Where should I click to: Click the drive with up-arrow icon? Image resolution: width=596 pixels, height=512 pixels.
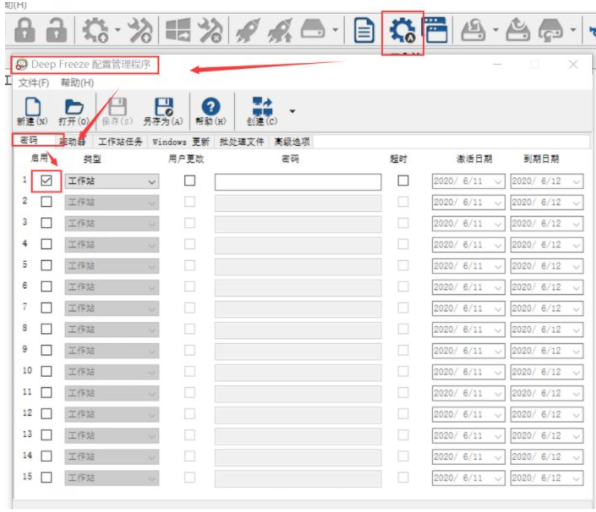point(518,30)
